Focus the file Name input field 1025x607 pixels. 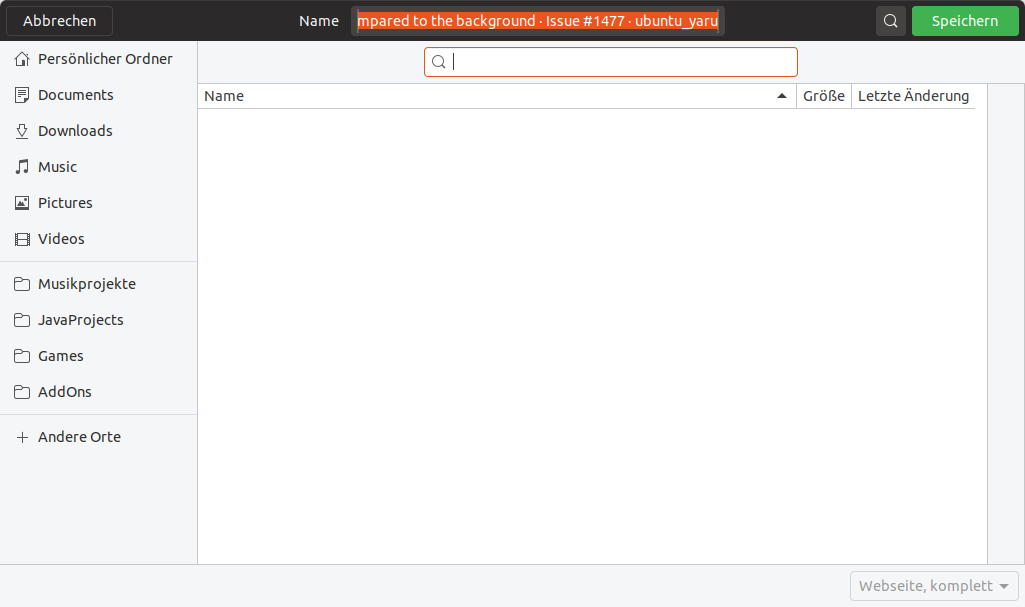pos(537,21)
